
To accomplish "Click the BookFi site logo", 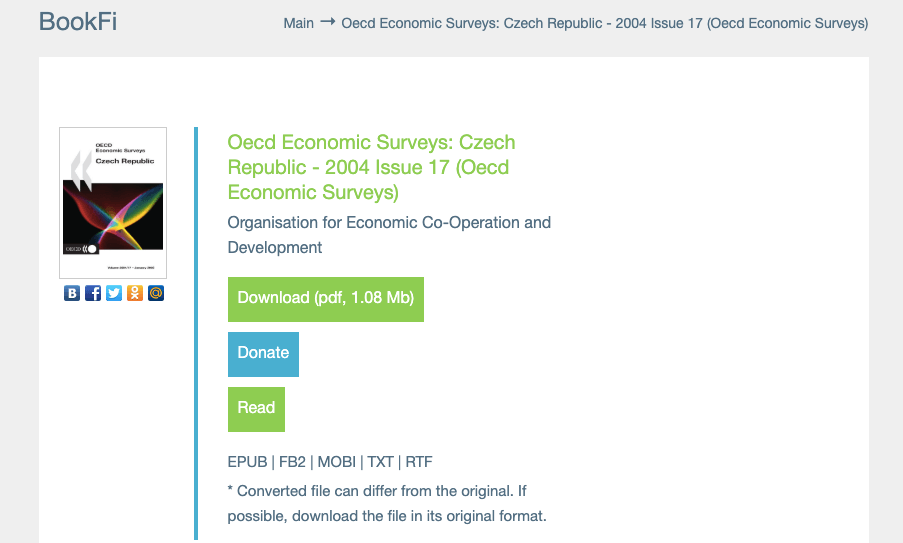I will click(x=78, y=21).
